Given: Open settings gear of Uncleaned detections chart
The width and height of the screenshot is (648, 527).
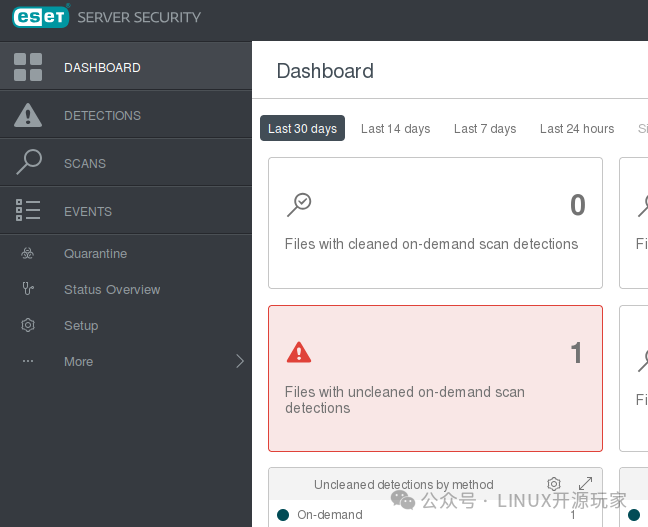Looking at the screenshot, I should click(x=554, y=484).
